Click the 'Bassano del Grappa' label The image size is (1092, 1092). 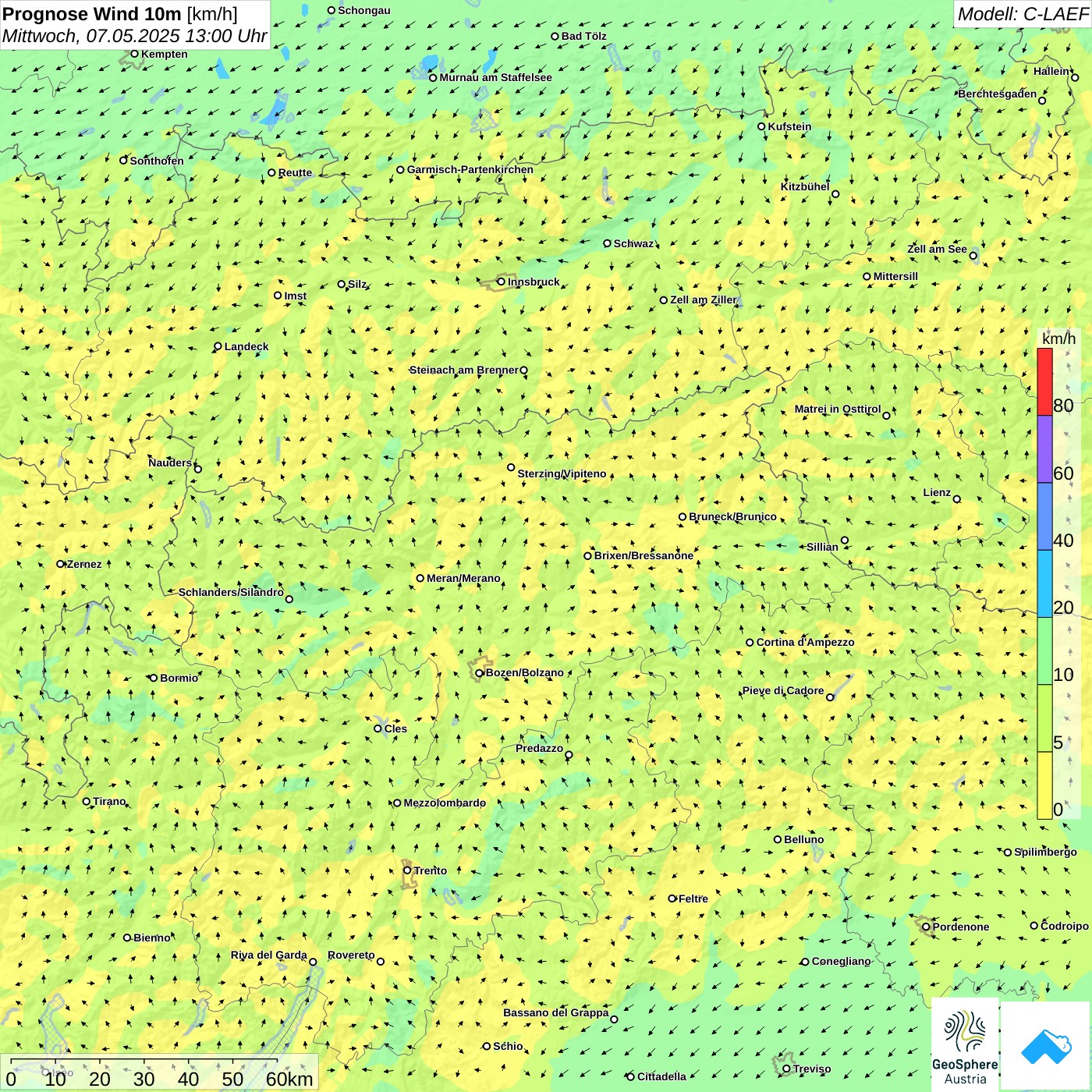[x=556, y=1012]
